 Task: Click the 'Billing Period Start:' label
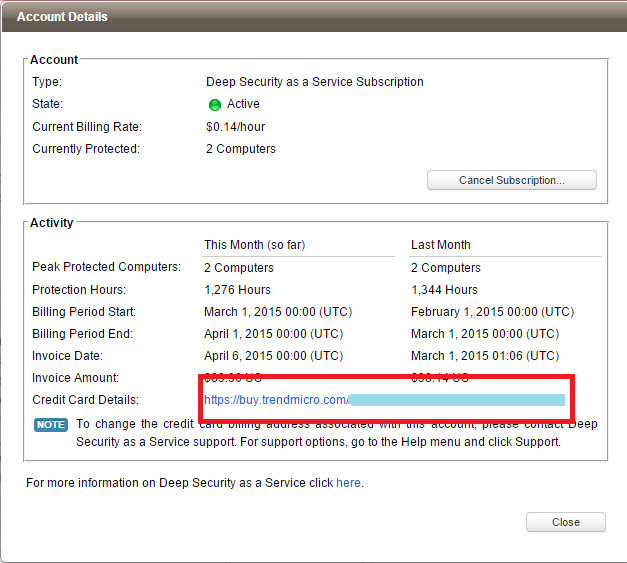pos(84,311)
